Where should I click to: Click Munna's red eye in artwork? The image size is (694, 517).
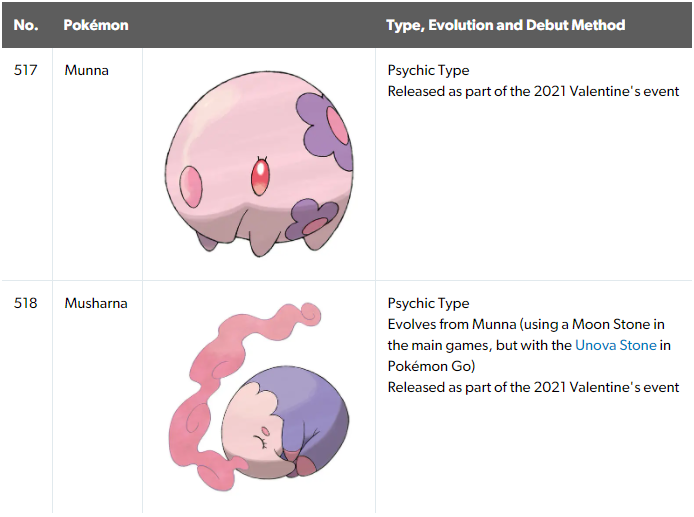pyautogui.click(x=260, y=177)
